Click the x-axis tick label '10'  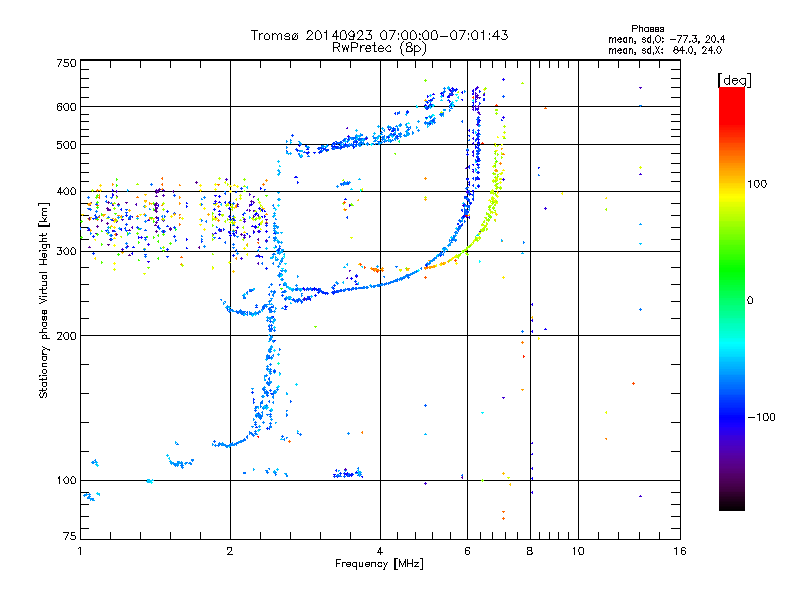(x=578, y=551)
